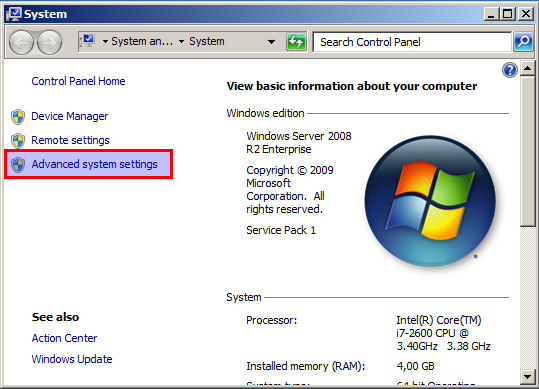Open Control Panel Home link
Screen dimensions: 539x389
pyautogui.click(x=78, y=81)
